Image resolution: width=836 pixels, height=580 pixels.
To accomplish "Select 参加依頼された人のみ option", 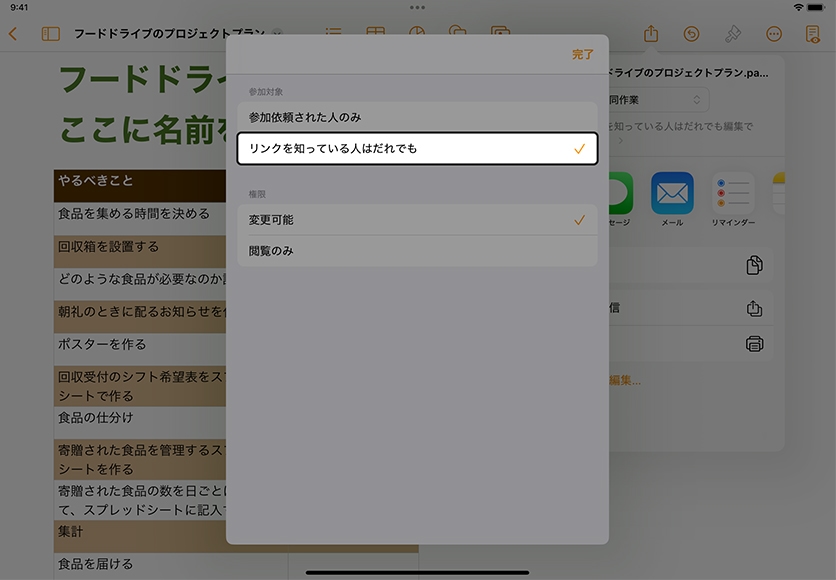I will pyautogui.click(x=416, y=117).
